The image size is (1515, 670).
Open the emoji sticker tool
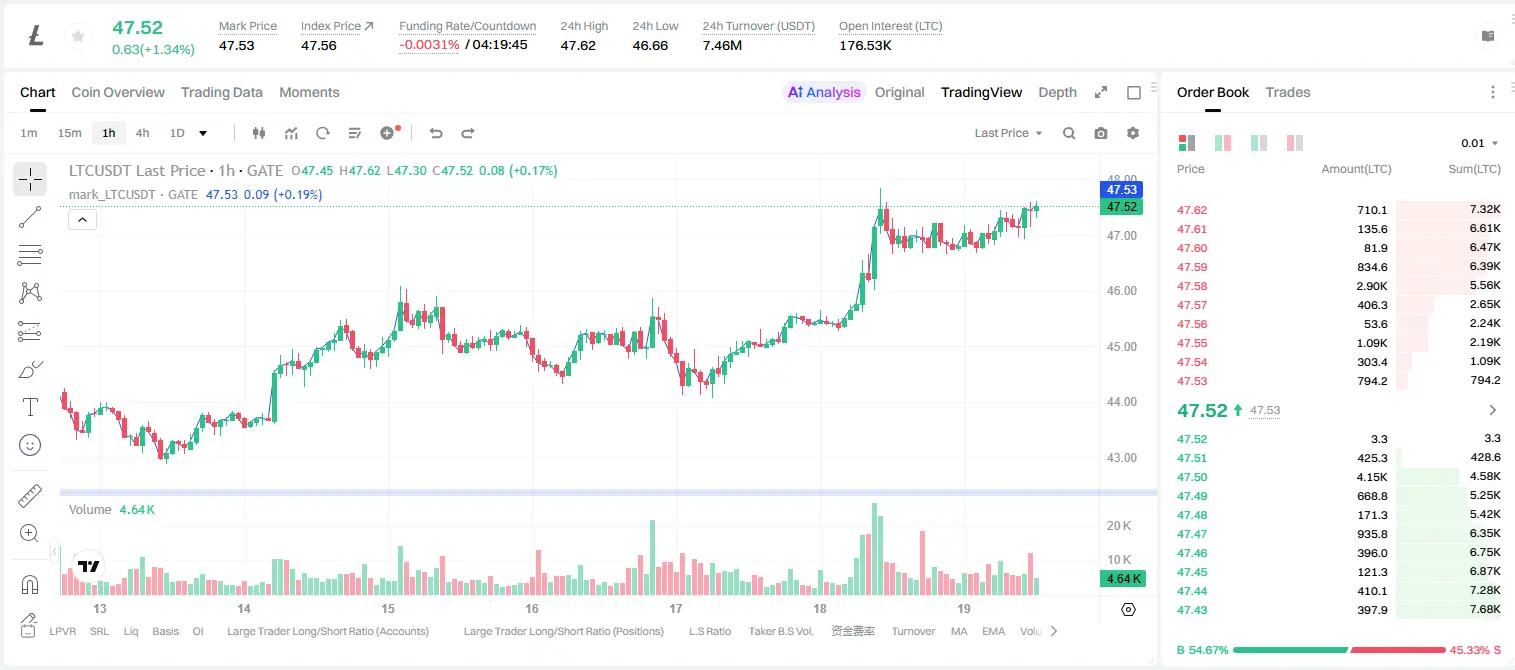click(x=30, y=445)
